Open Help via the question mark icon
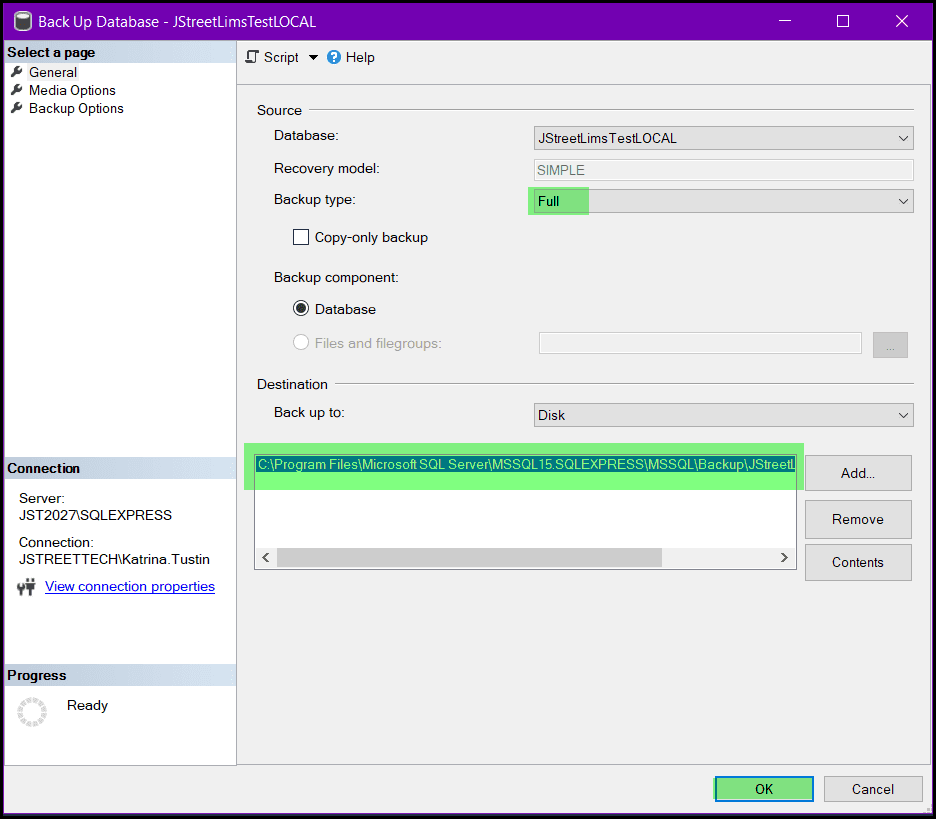The width and height of the screenshot is (936, 819). [x=334, y=57]
